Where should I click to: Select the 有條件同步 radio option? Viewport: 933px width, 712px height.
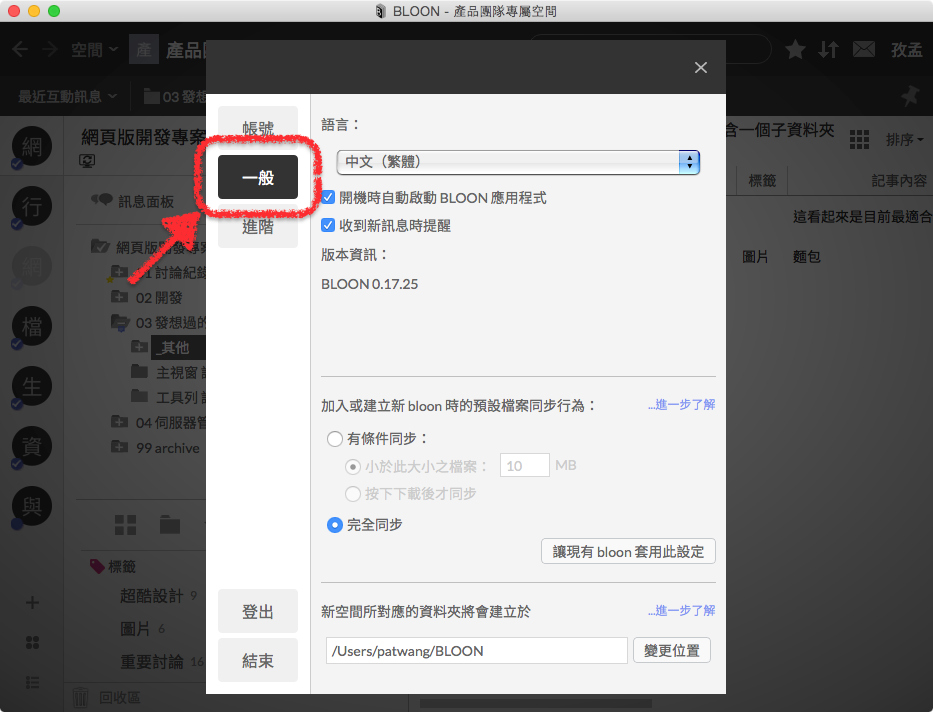tap(334, 439)
